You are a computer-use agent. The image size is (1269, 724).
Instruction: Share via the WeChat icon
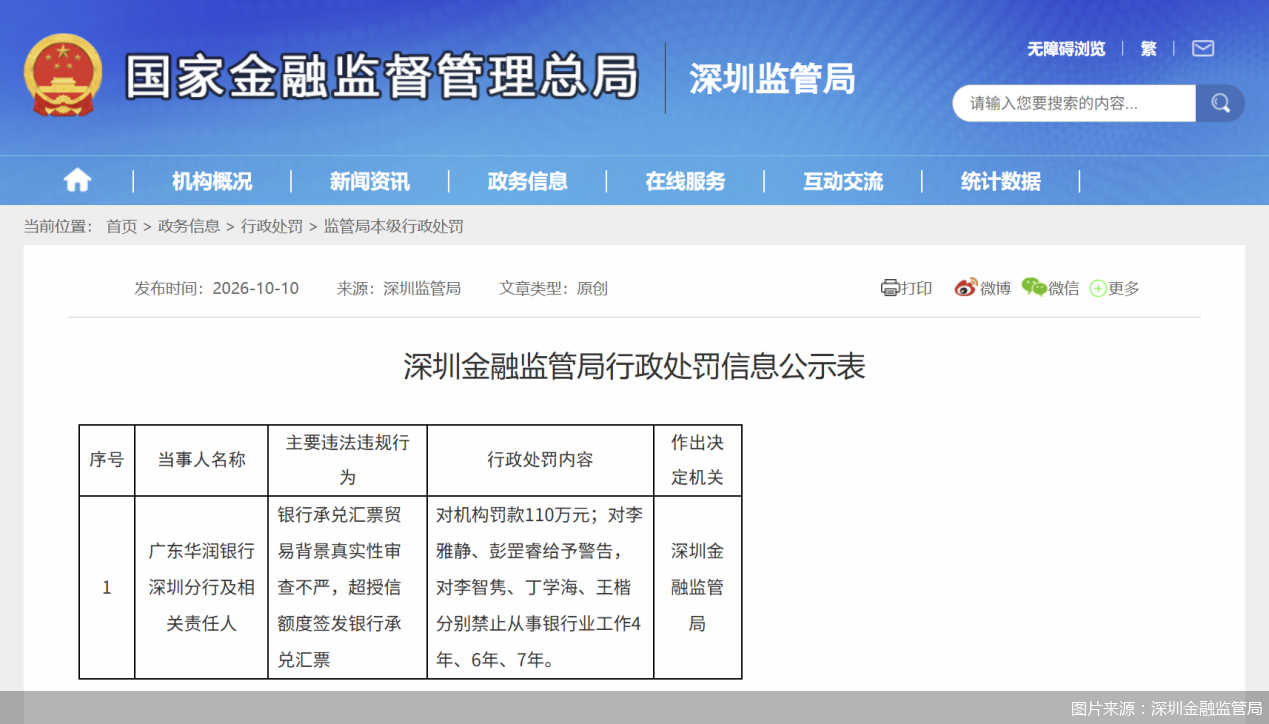(x=1034, y=288)
